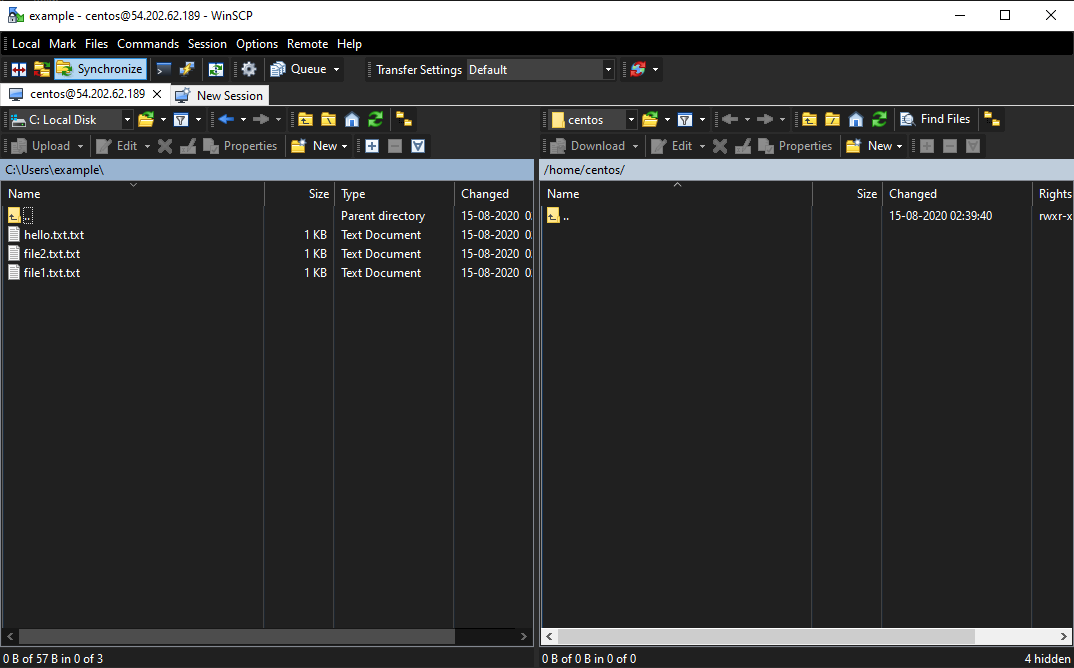Image resolution: width=1074 pixels, height=668 pixels.
Task: Open the Transfer Settings Default combo box
Action: pos(540,70)
